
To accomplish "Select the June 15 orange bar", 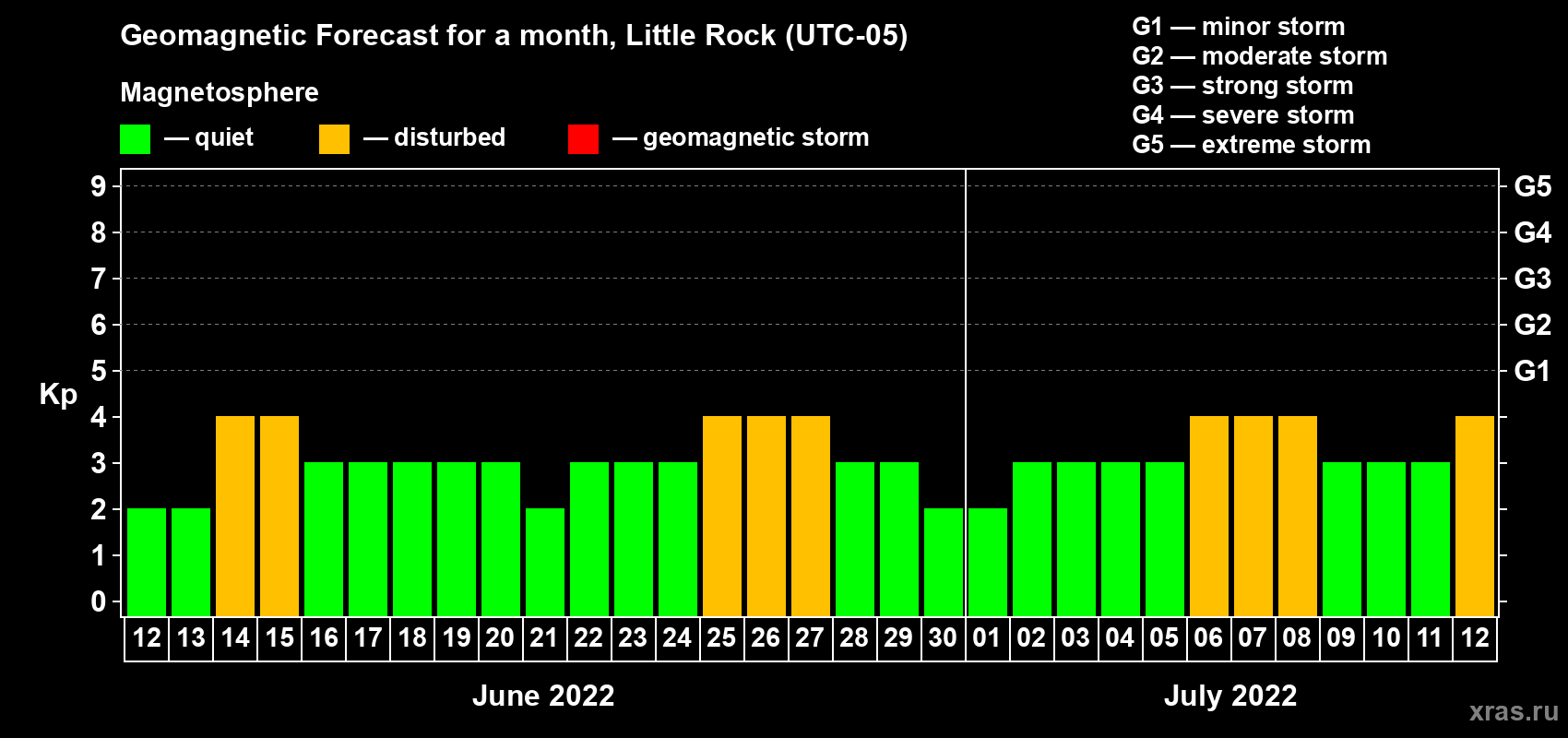I will tap(279, 516).
